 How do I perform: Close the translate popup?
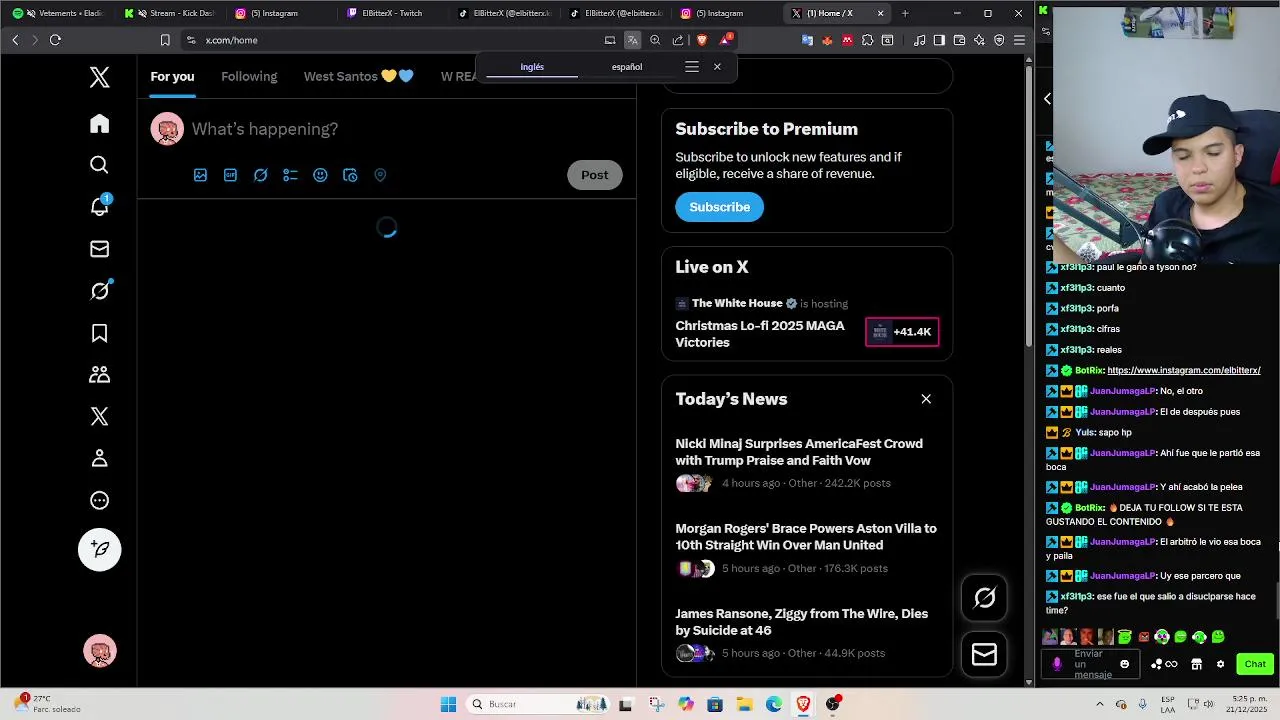[x=717, y=67]
